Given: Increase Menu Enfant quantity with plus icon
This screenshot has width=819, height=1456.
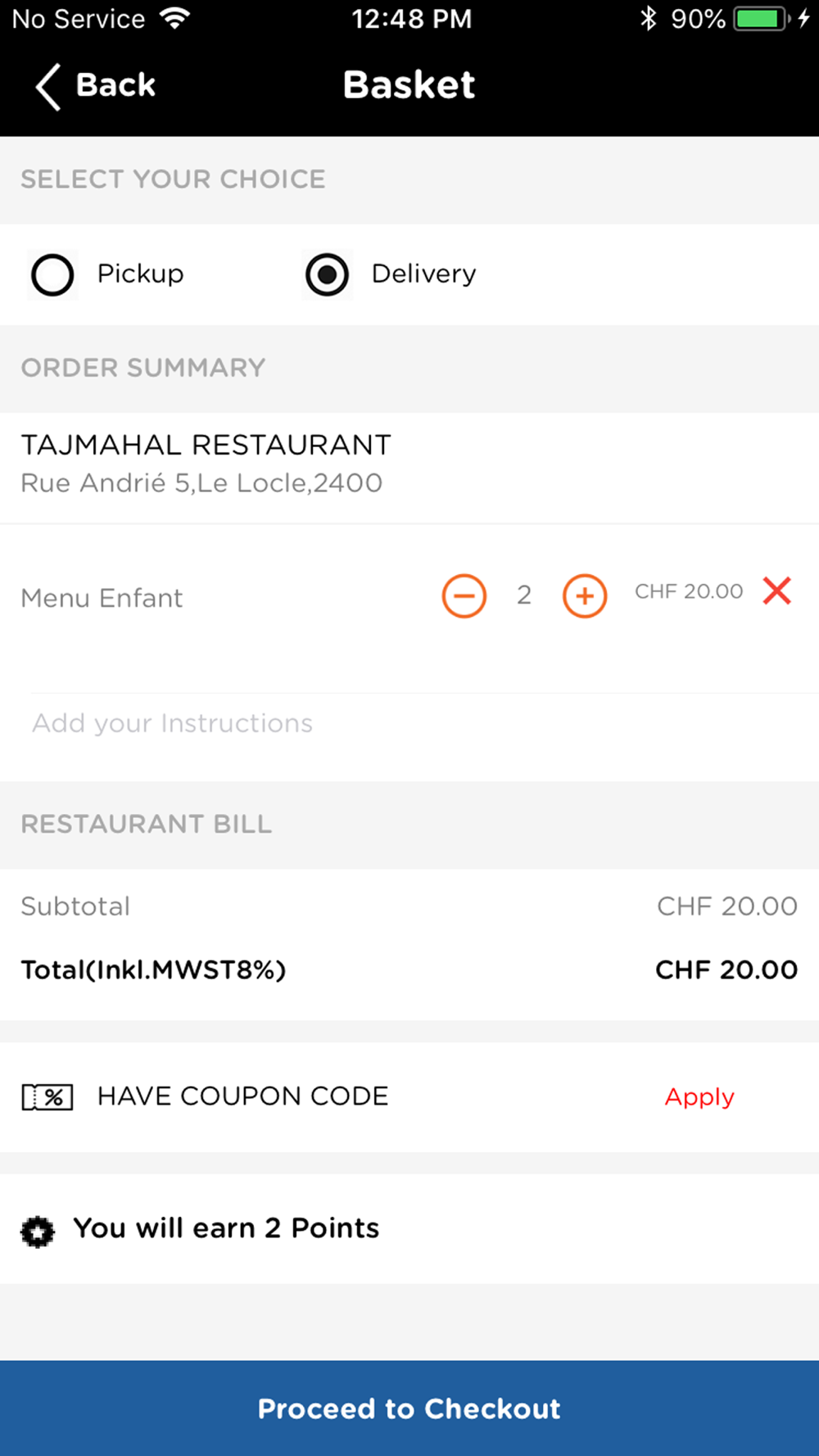Looking at the screenshot, I should tap(585, 595).
